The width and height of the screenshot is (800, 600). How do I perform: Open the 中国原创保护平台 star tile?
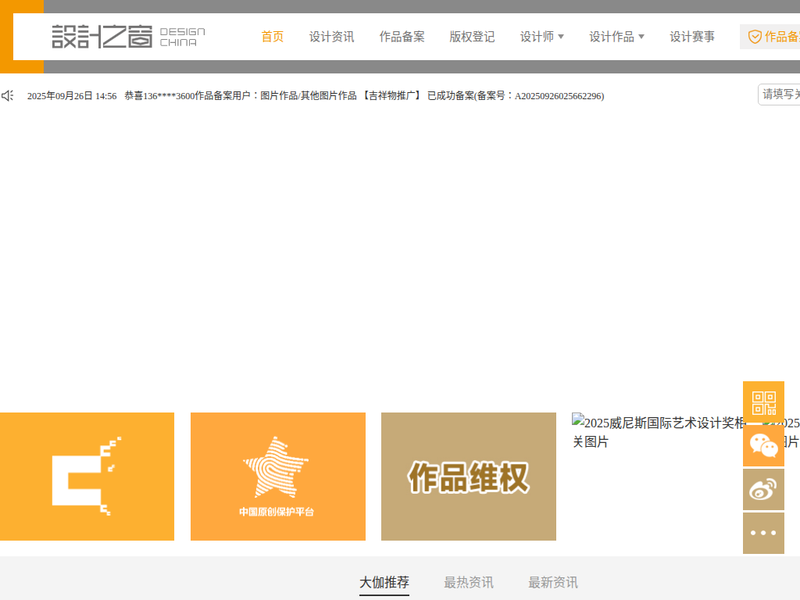pyautogui.click(x=277, y=477)
